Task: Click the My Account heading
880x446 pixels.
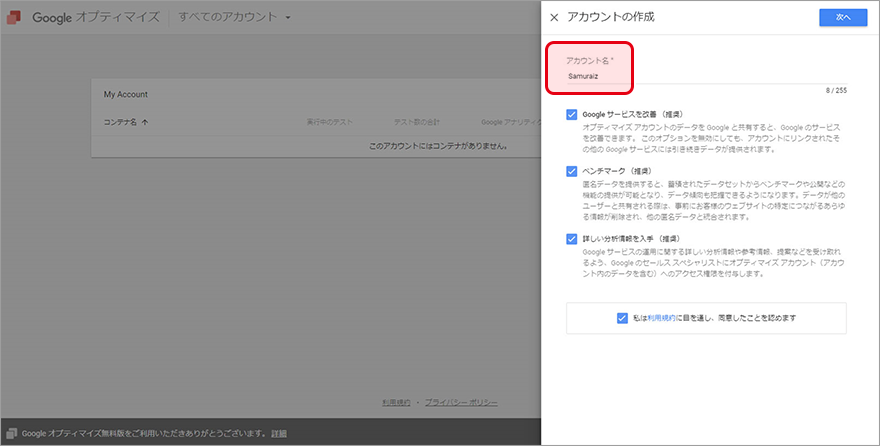Action: [x=126, y=94]
